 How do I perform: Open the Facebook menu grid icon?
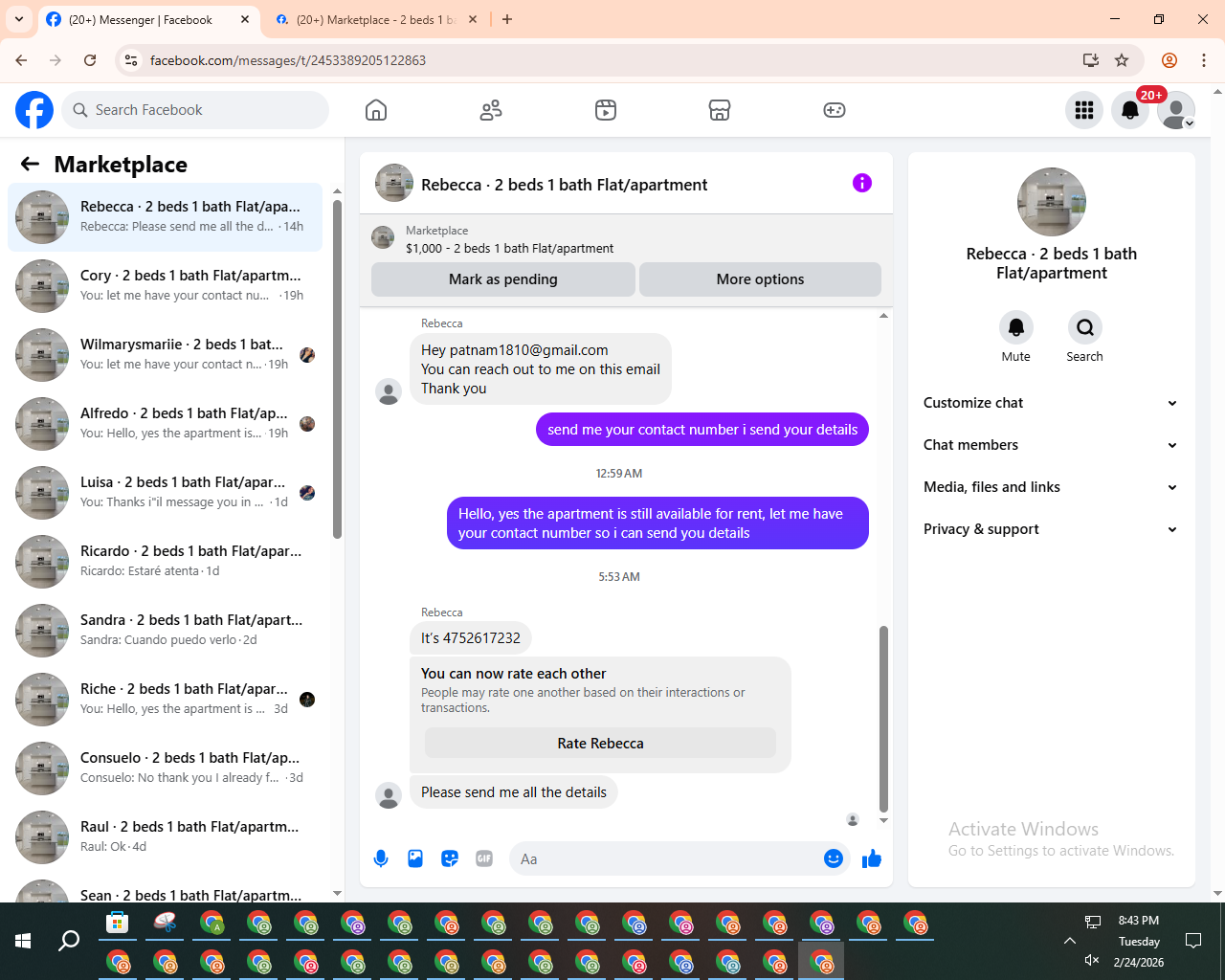pyautogui.click(x=1084, y=110)
